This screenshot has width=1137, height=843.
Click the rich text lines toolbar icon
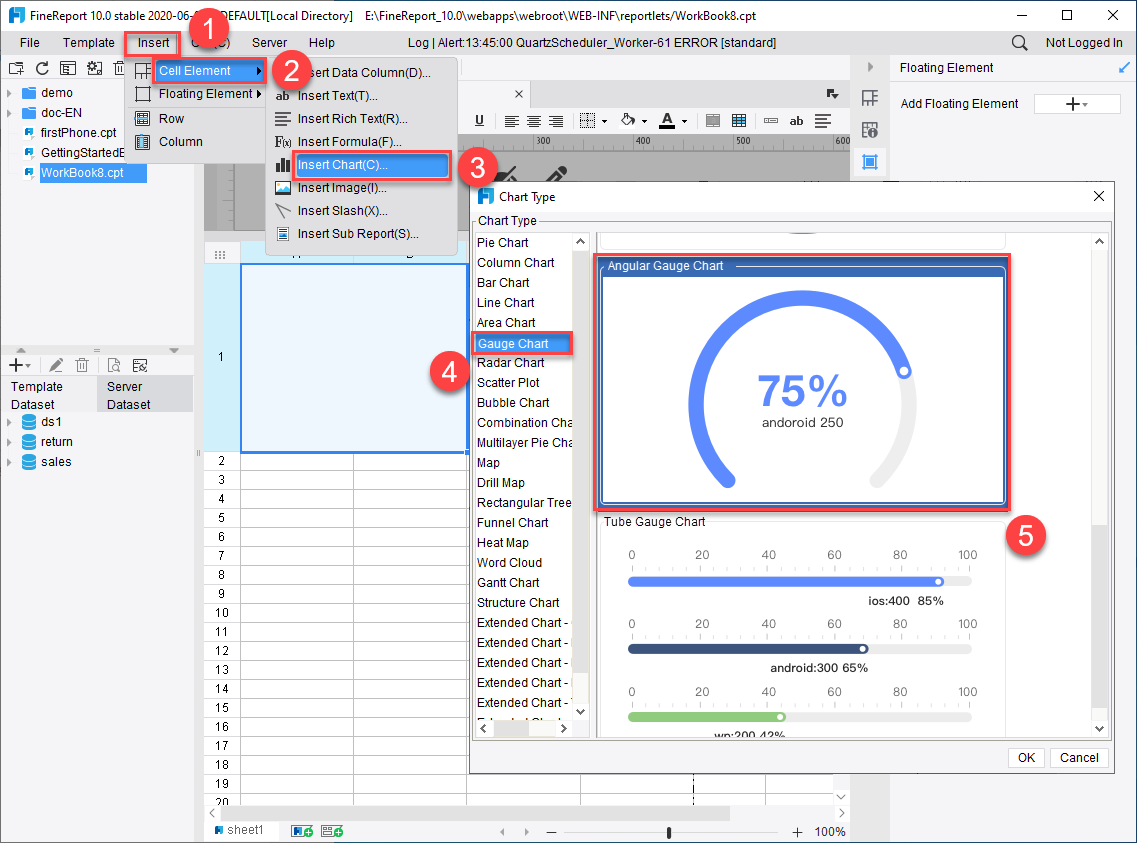pyautogui.click(x=822, y=121)
